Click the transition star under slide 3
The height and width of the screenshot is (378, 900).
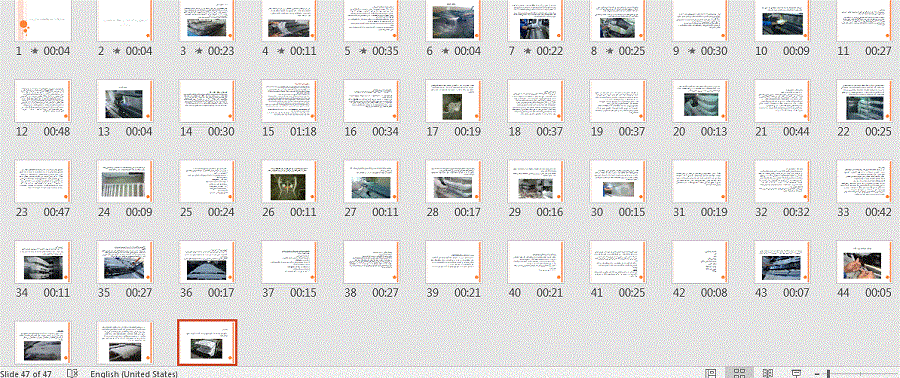pos(199,51)
